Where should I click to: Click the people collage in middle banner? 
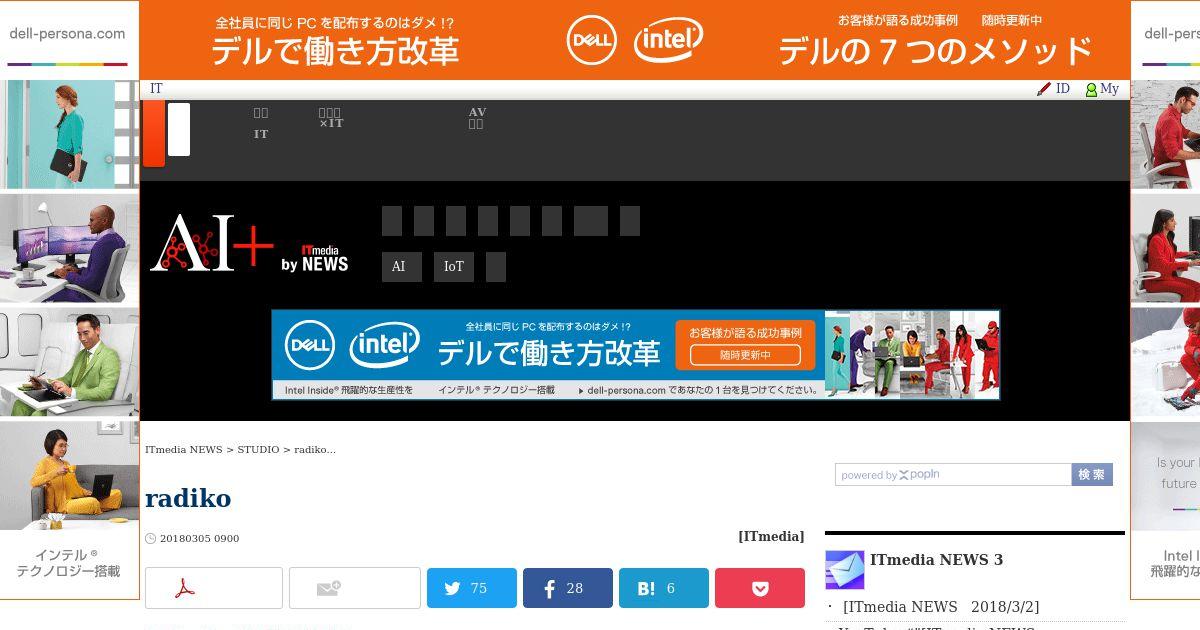911,354
